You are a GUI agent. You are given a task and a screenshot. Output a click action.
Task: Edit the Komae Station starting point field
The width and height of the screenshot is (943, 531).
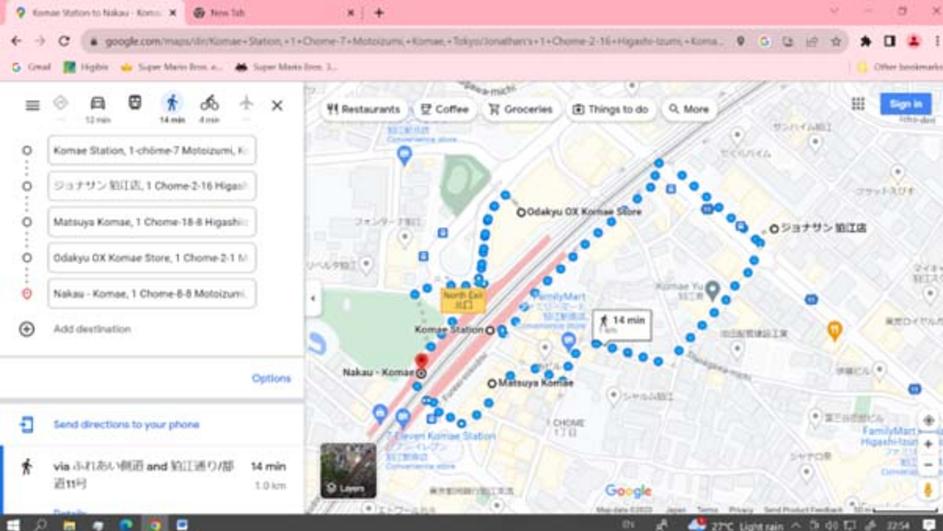152,150
